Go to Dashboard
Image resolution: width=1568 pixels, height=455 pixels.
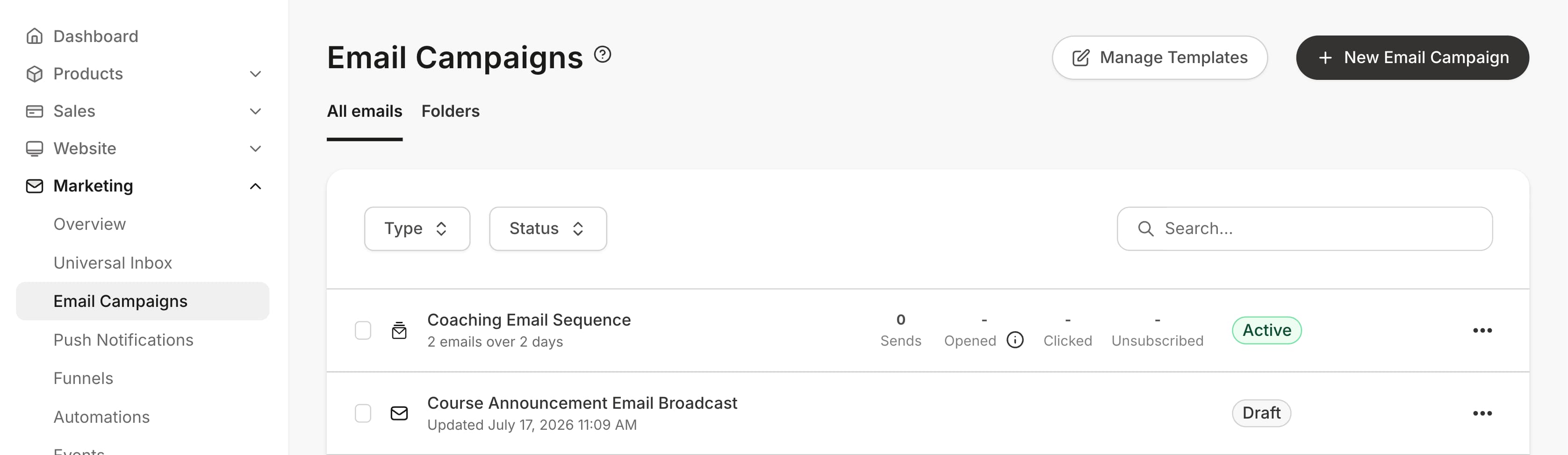(x=95, y=36)
